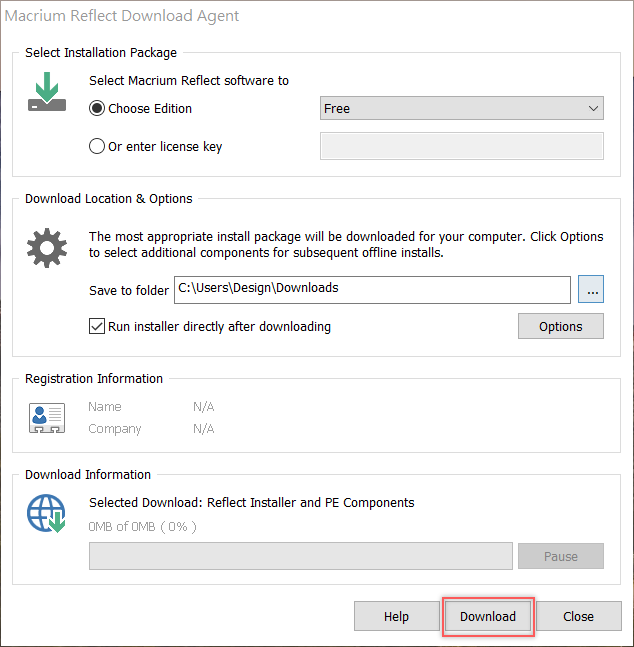Click the Save to folder path field
The height and width of the screenshot is (647, 634).
pos(372,289)
